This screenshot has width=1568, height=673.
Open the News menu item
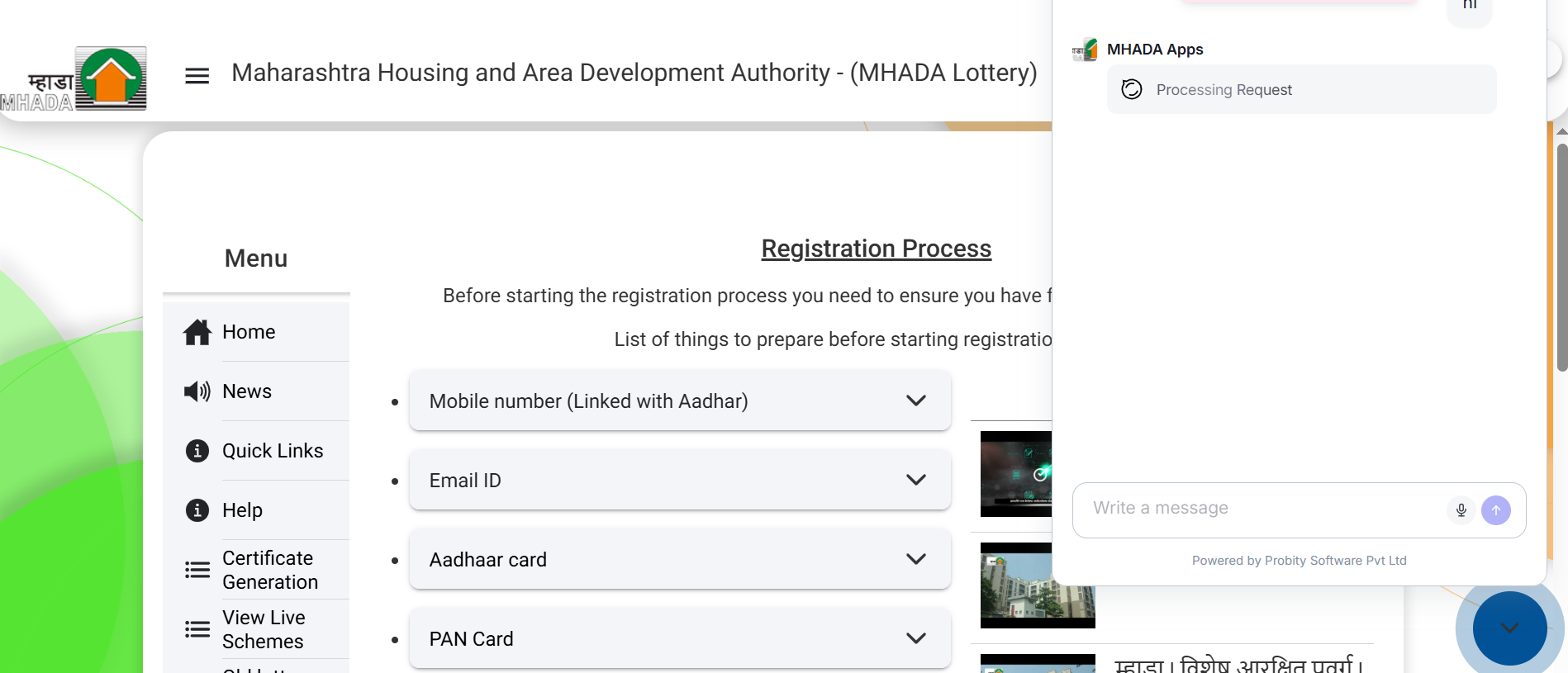click(256, 391)
